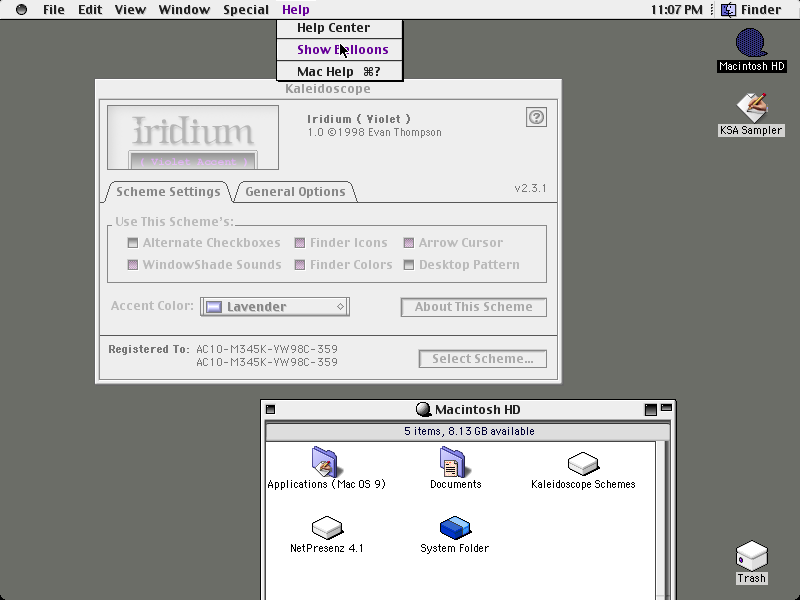Click the v2.3.1 version text
Screen dimensions: 800x600
pos(531,188)
